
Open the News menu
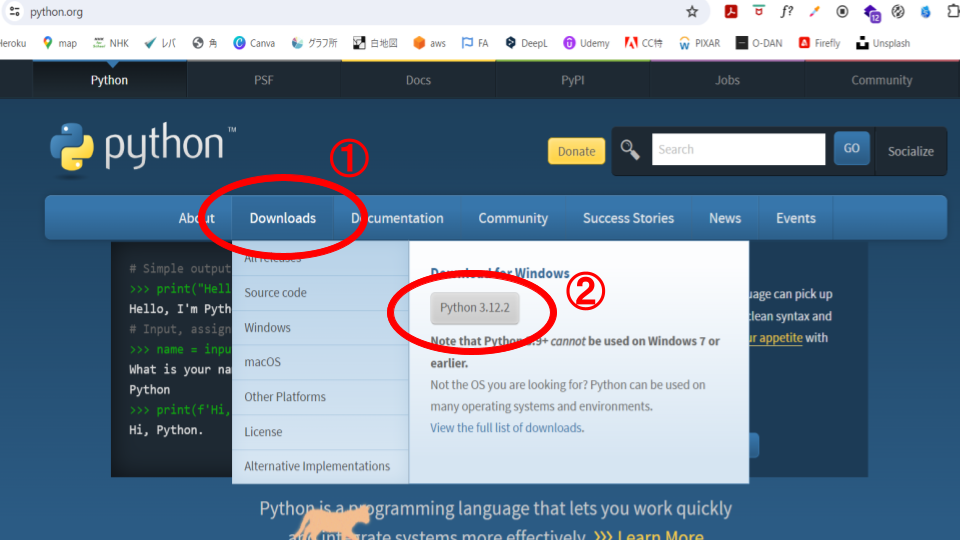point(725,218)
